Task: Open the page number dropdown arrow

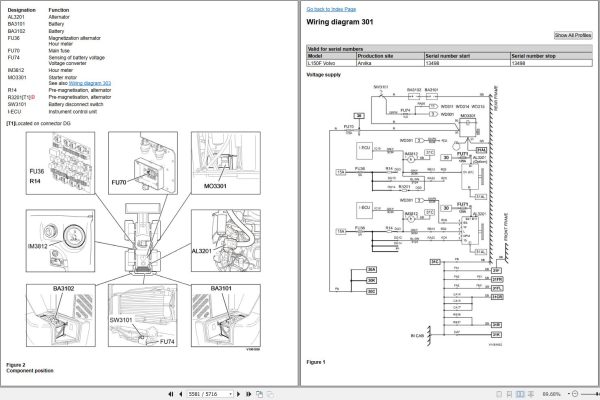Action: 230,394
